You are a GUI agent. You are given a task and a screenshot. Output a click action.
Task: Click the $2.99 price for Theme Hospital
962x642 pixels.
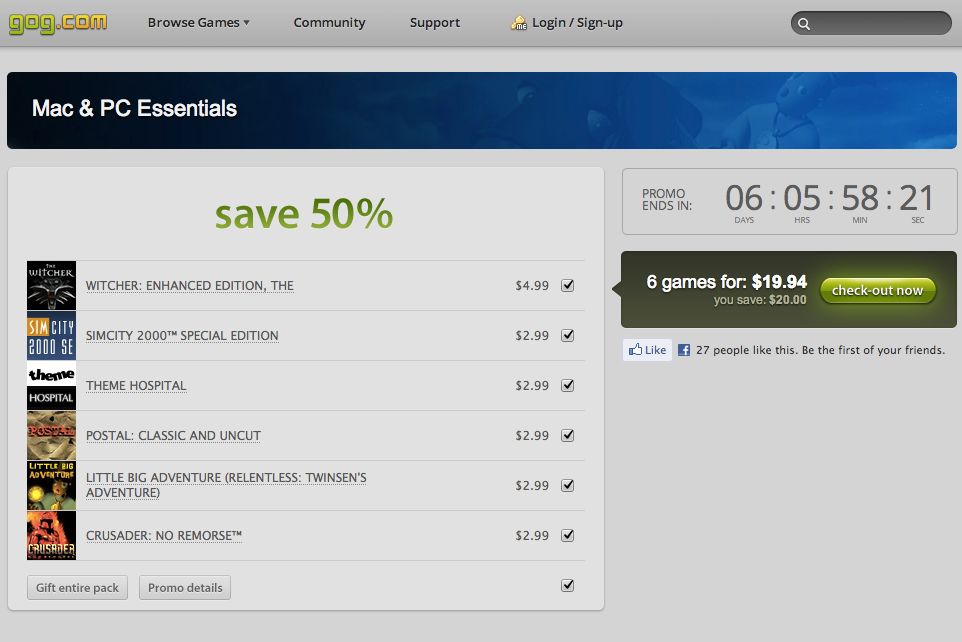(x=532, y=385)
